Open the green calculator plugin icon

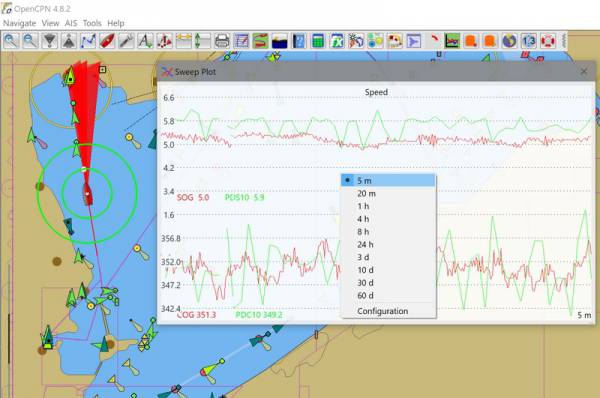coord(318,41)
